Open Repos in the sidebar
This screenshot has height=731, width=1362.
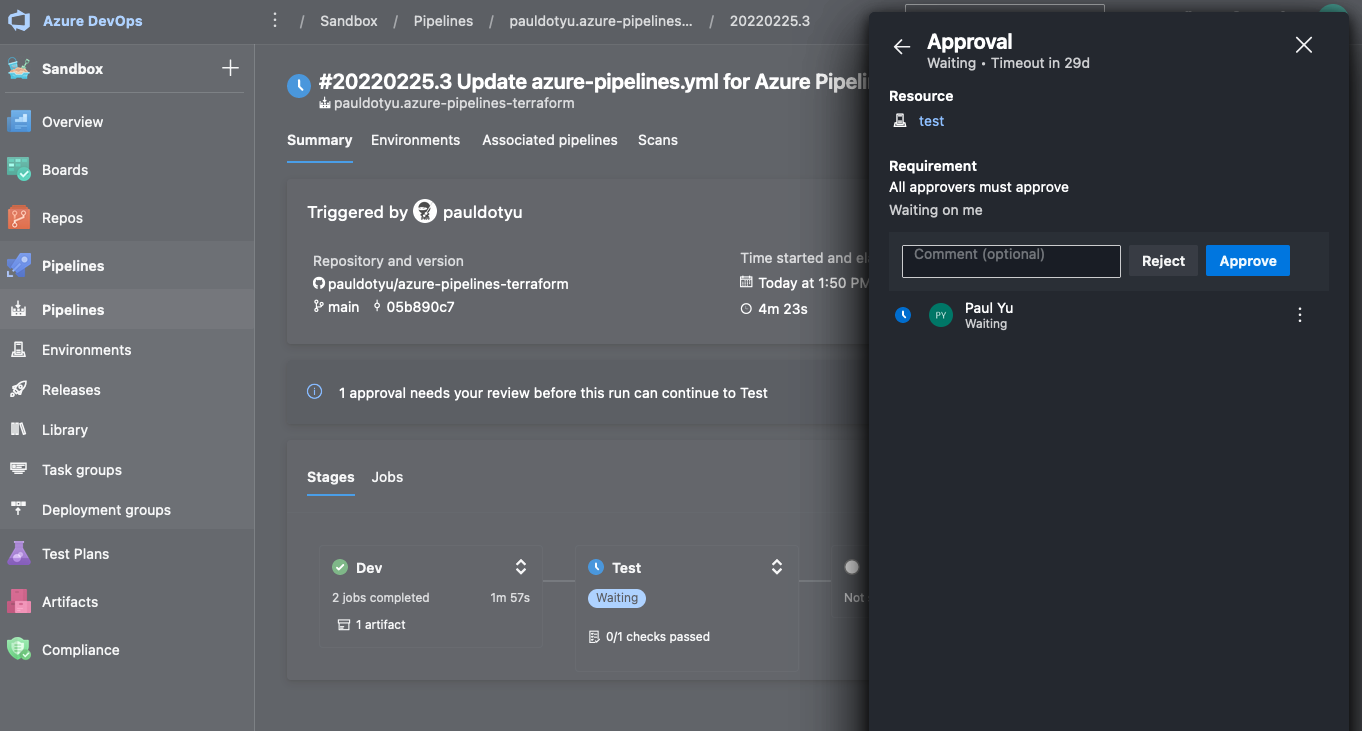click(x=62, y=218)
